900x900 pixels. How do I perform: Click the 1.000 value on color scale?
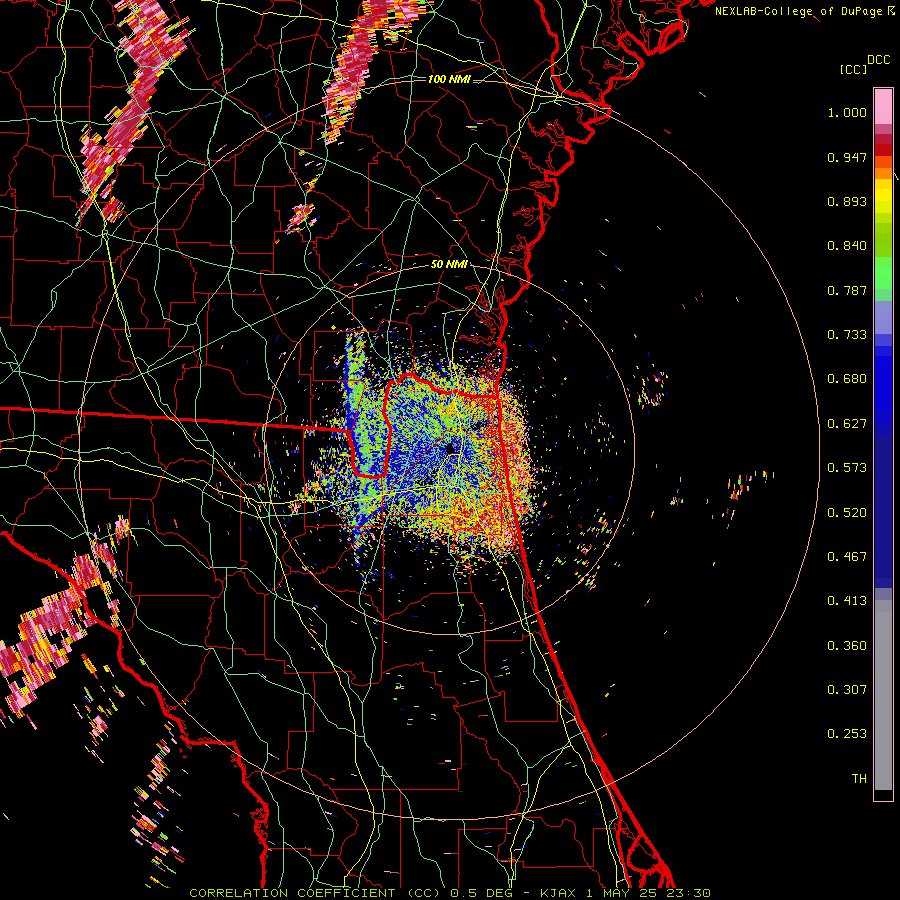pos(847,112)
